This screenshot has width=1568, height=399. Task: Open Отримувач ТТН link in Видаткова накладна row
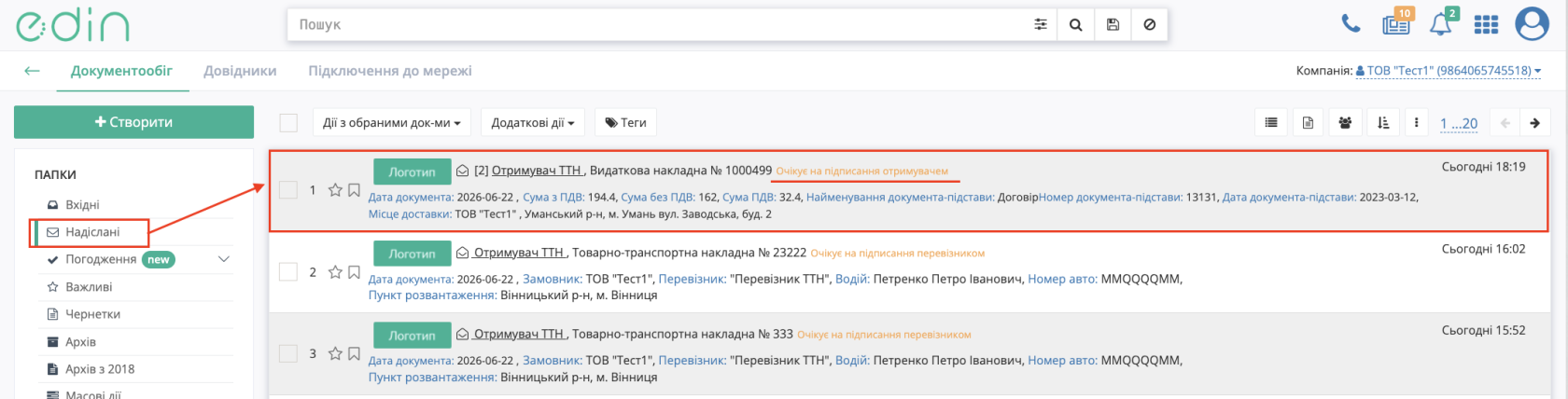tap(537, 171)
